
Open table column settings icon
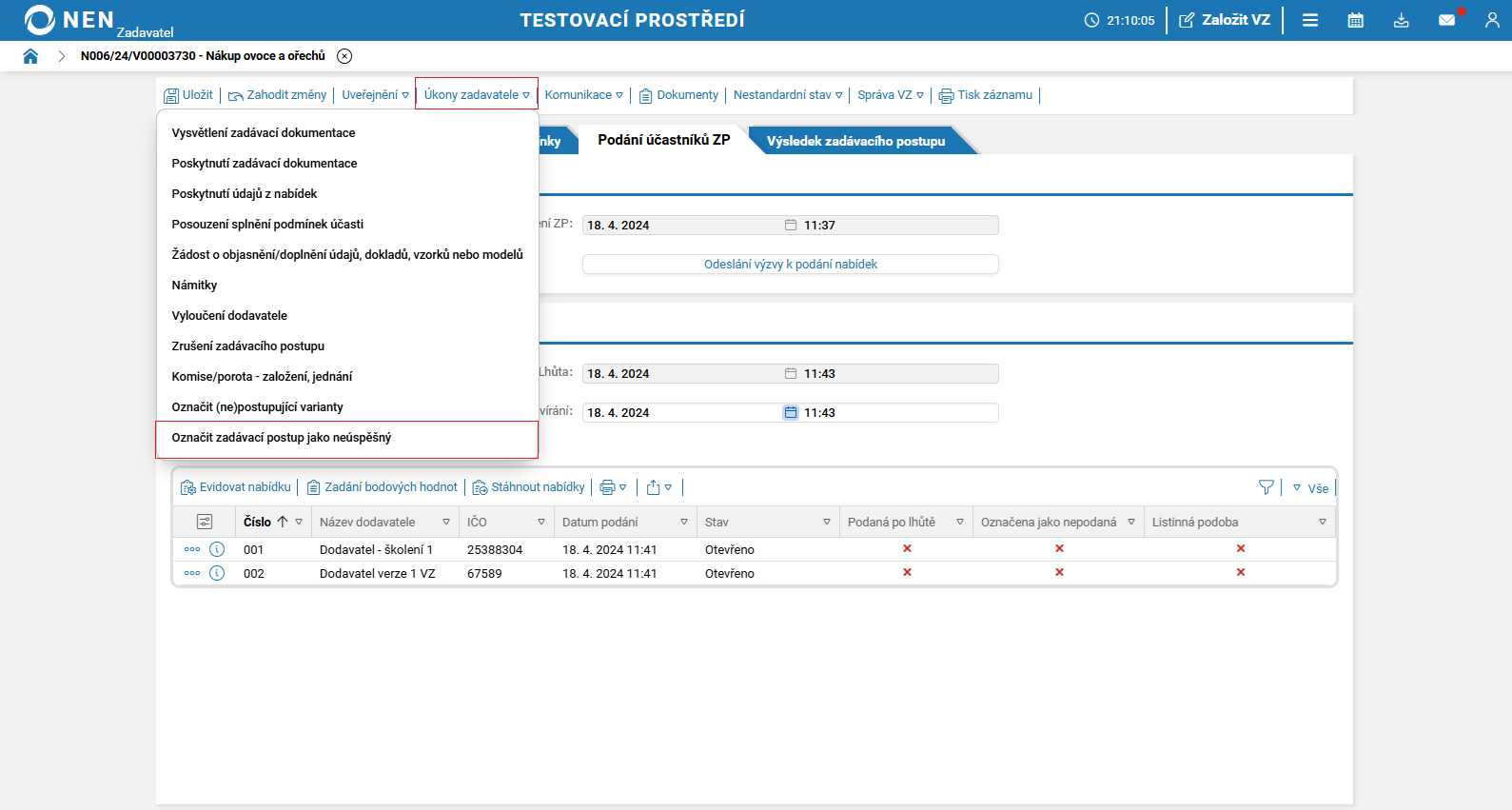205,522
